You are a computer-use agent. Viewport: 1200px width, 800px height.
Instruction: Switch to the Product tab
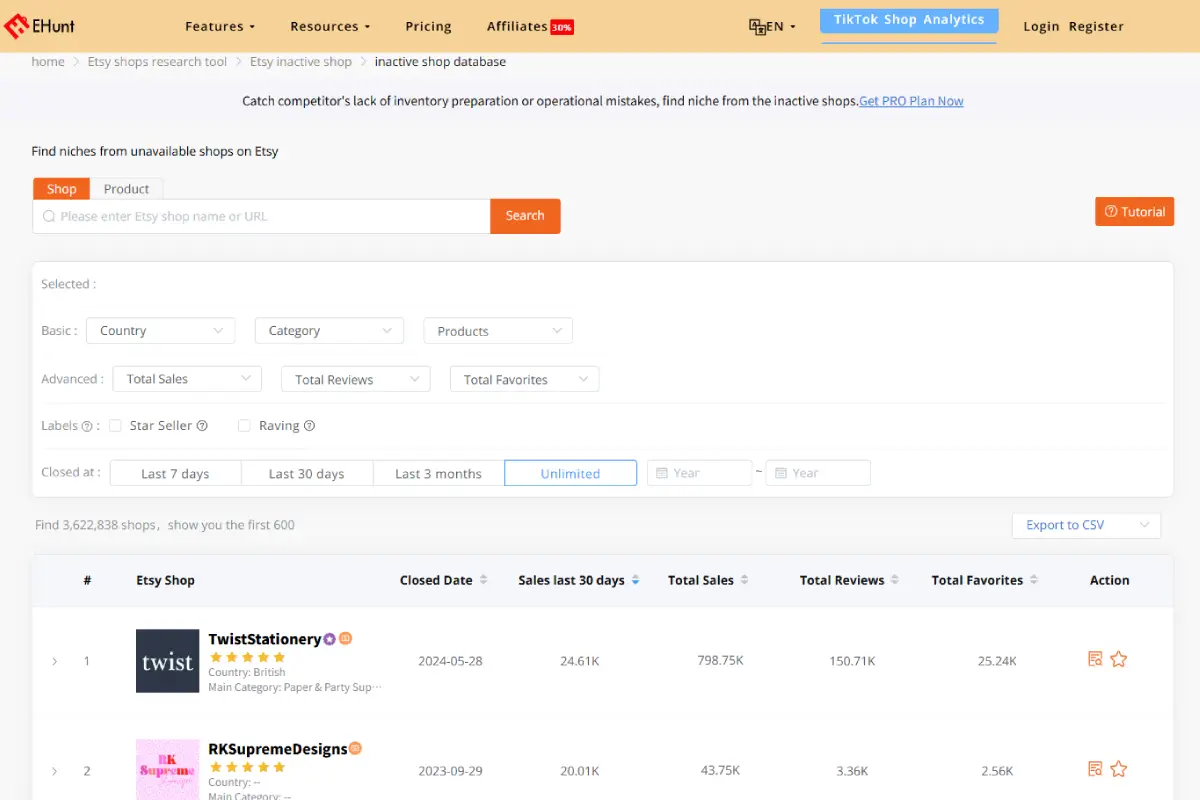126,188
